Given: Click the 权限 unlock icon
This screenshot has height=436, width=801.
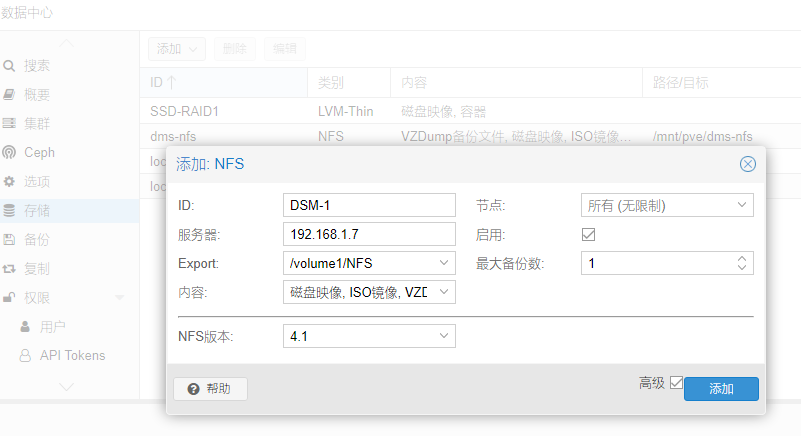Looking at the screenshot, I should pyautogui.click(x=9, y=297).
